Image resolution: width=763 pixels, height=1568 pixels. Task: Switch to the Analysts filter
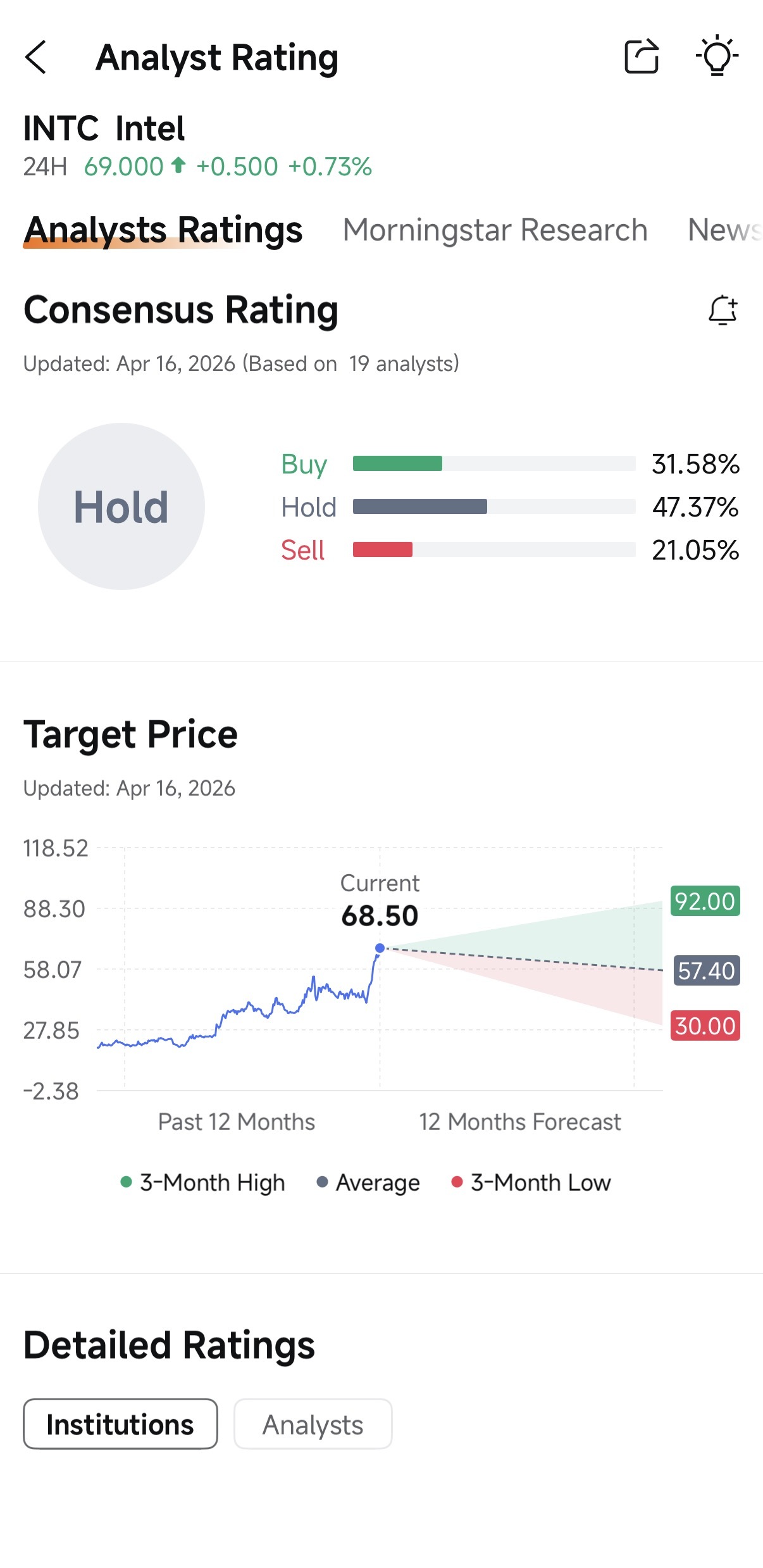313,1424
